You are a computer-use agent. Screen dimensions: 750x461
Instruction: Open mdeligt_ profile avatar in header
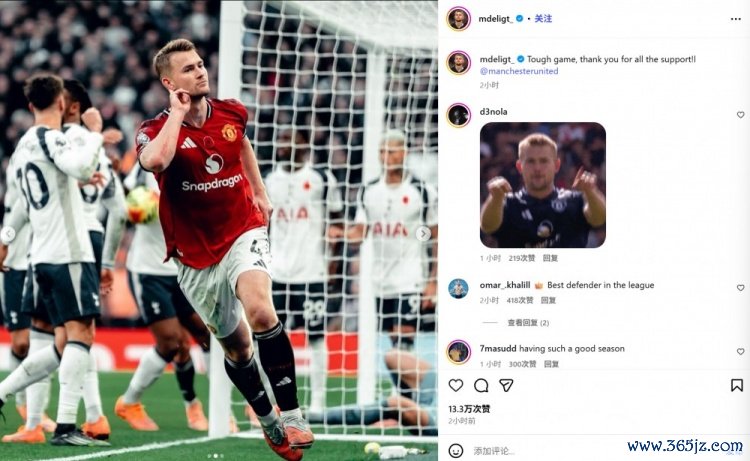458,19
